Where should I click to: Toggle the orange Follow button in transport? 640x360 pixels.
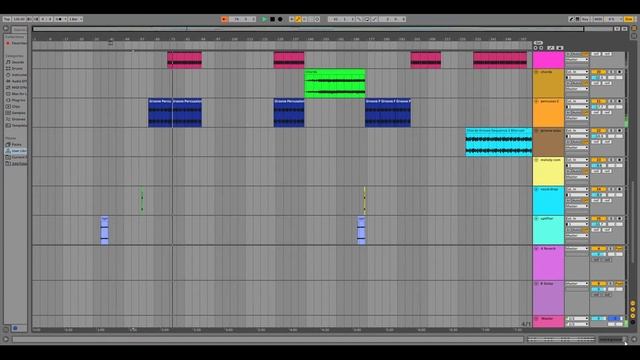pyautogui.click(x=224, y=19)
